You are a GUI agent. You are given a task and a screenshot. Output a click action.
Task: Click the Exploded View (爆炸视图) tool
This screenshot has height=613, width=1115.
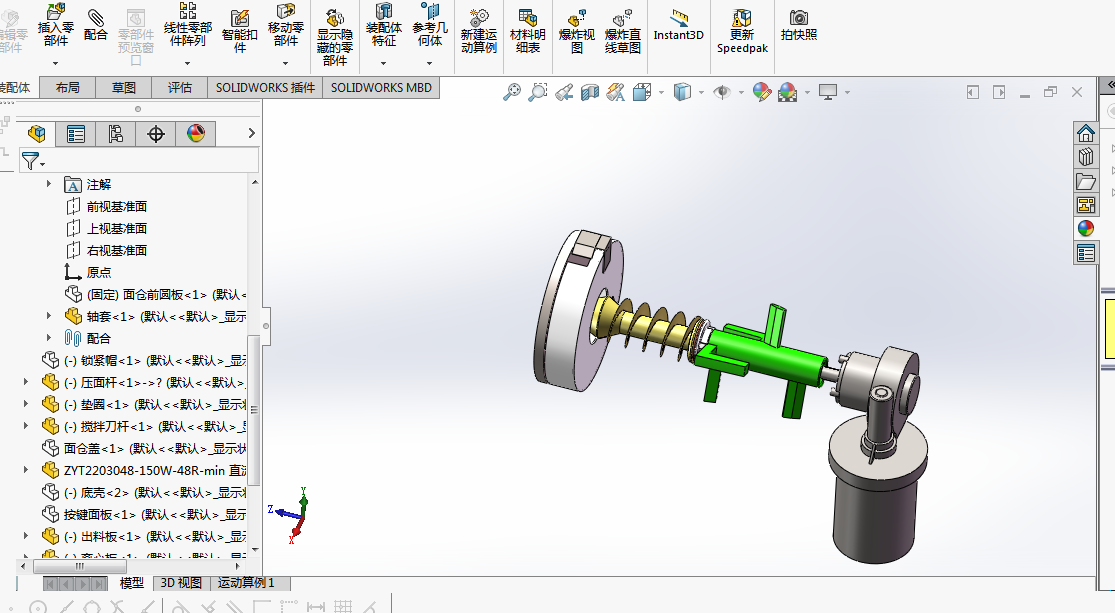(577, 31)
